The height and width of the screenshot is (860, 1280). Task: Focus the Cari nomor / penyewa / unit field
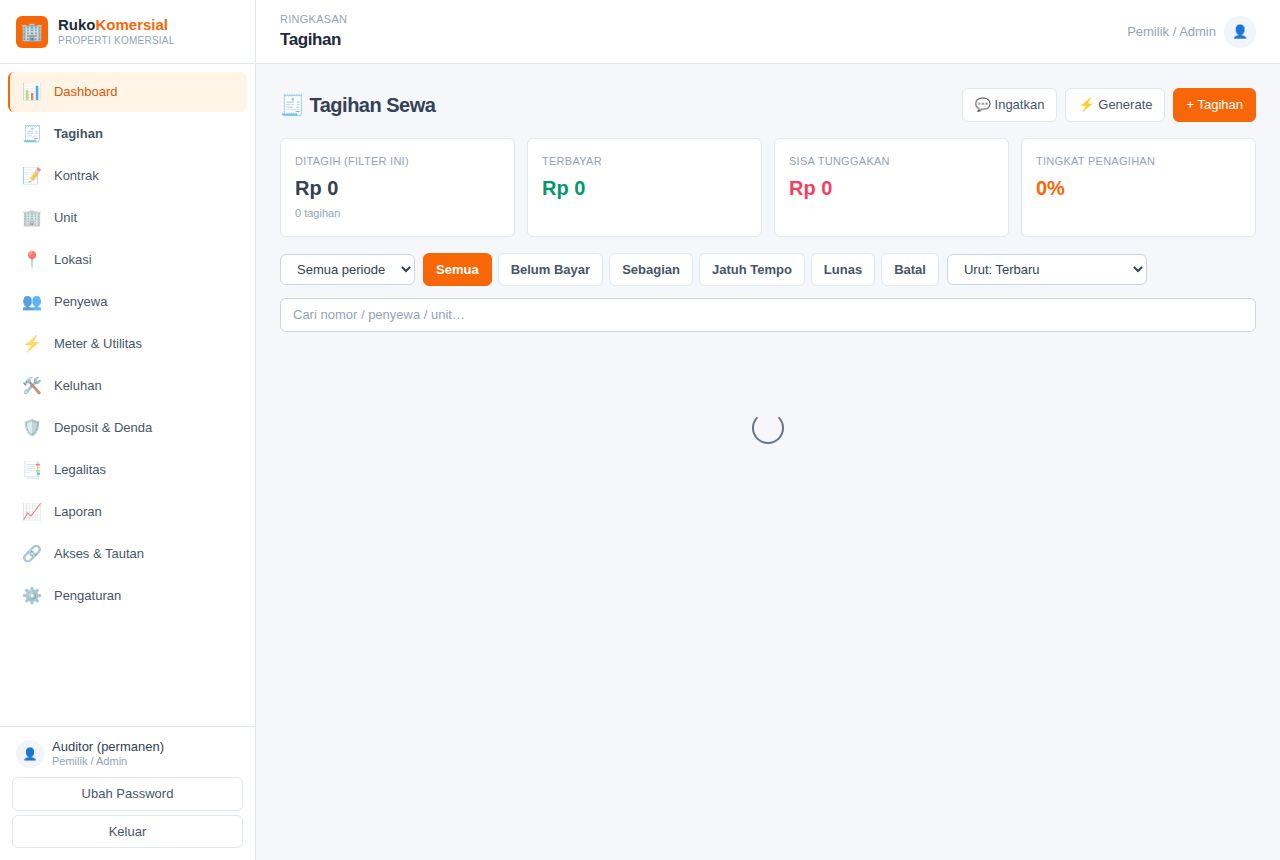[768, 315]
